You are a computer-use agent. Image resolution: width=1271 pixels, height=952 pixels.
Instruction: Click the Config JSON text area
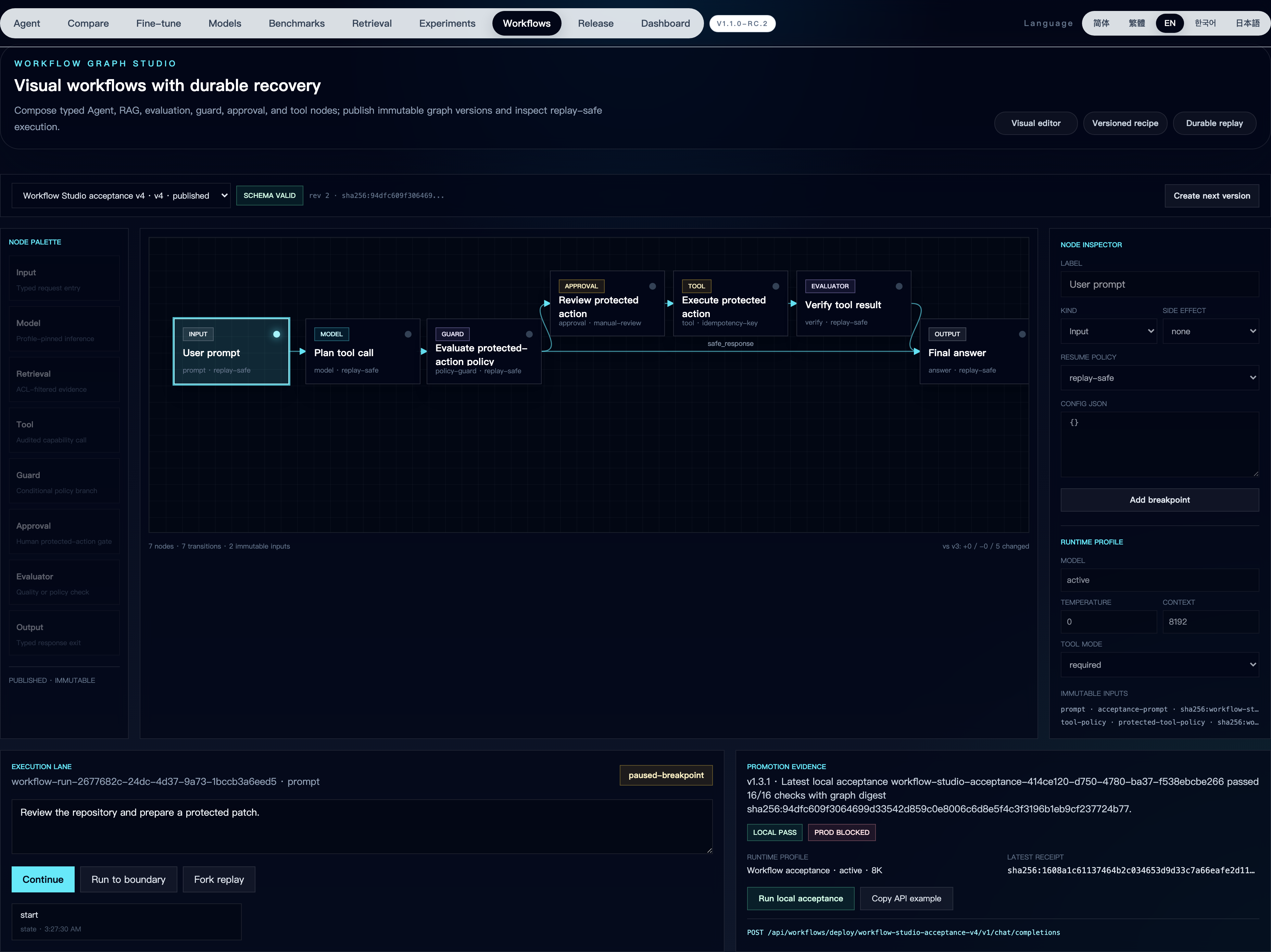click(x=1159, y=445)
